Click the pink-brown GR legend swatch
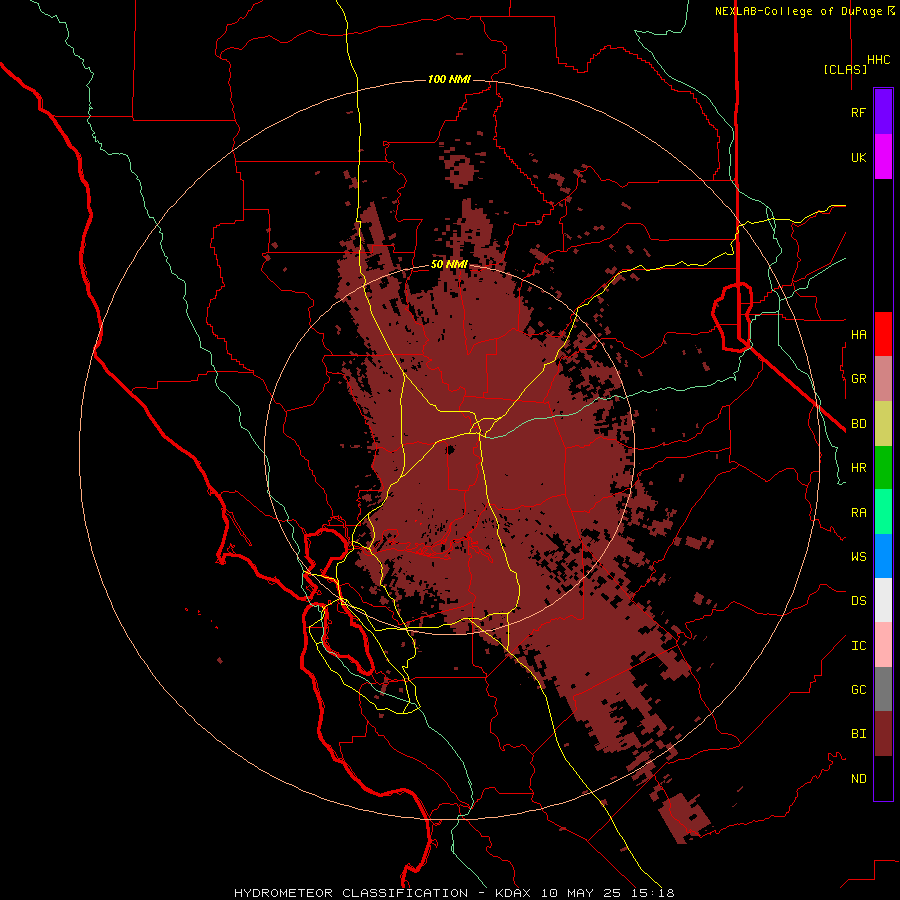This screenshot has width=900, height=900. coord(883,379)
